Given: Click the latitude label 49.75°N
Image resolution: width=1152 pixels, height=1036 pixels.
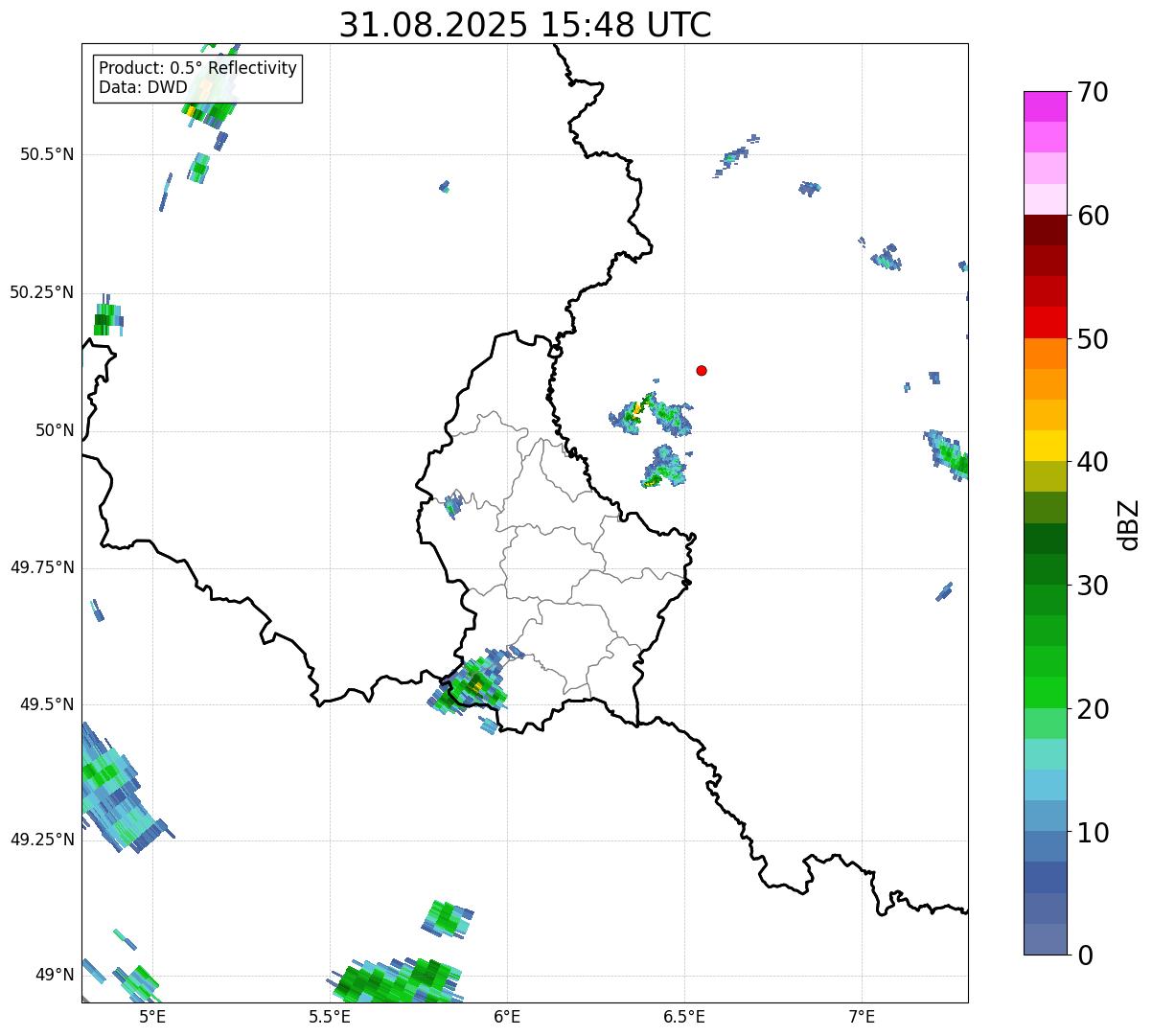Looking at the screenshot, I should pos(41,567).
